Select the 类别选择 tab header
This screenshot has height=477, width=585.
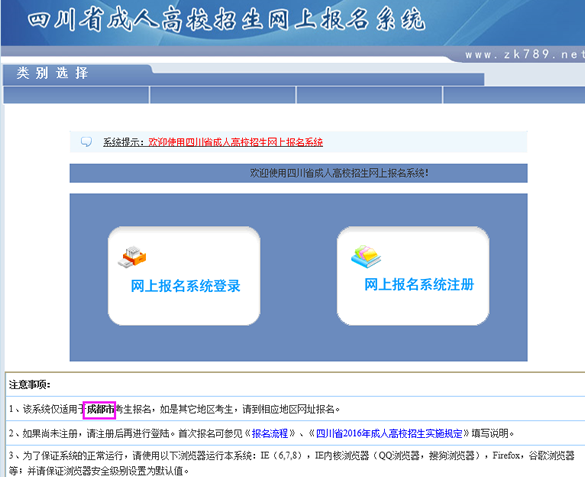click(x=53, y=73)
